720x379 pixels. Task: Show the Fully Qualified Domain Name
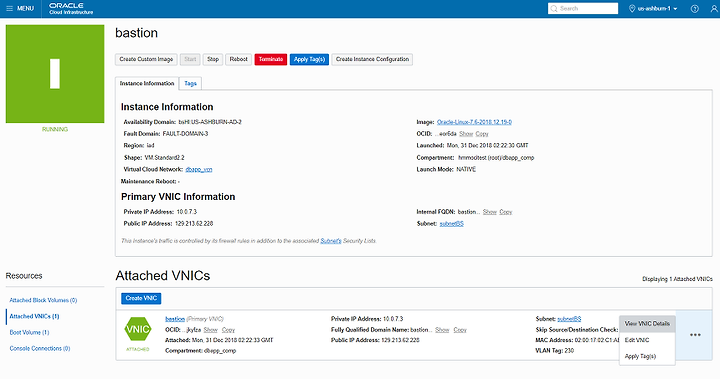tap(442, 330)
